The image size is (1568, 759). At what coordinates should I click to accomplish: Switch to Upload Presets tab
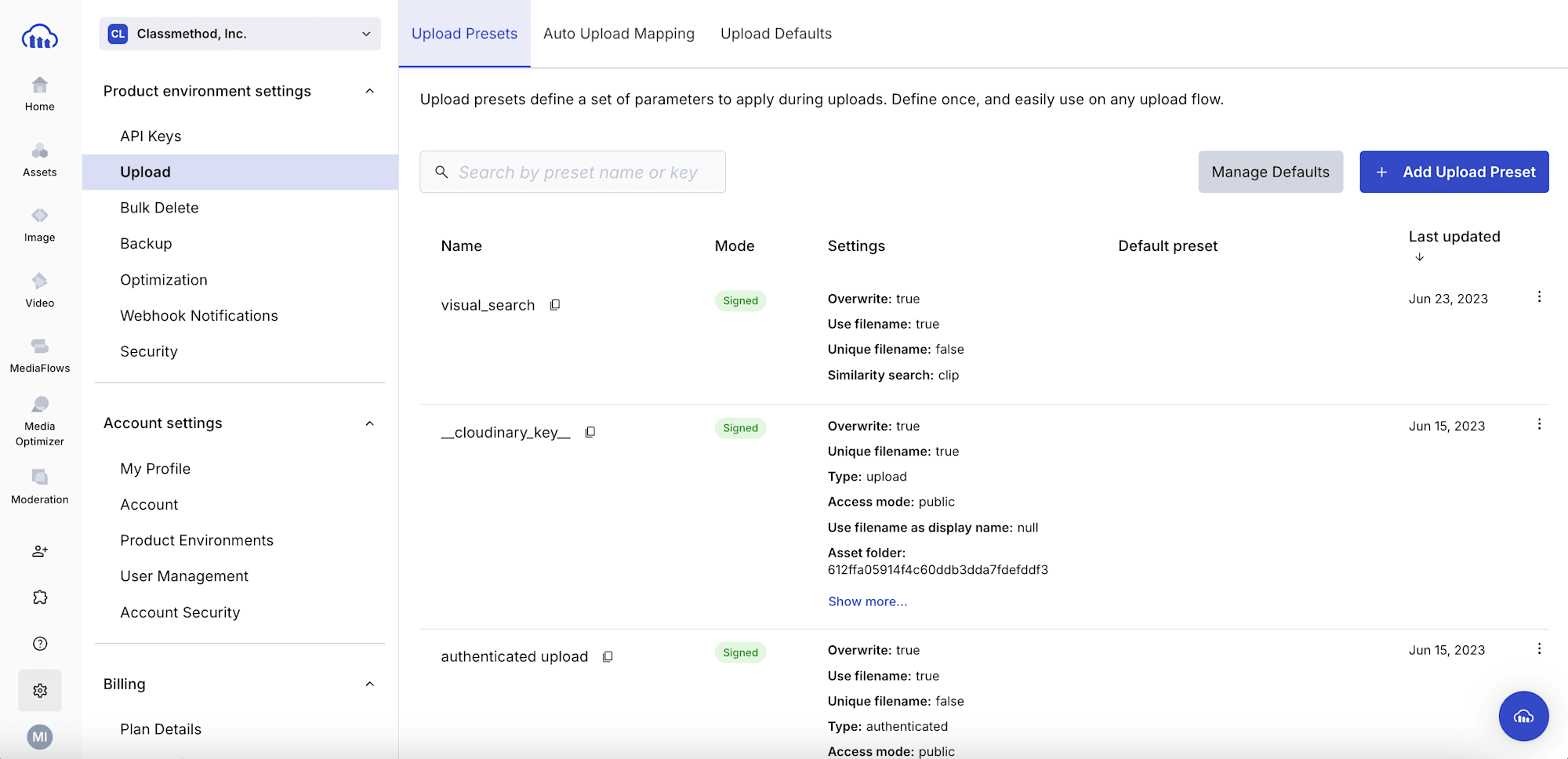tap(464, 34)
